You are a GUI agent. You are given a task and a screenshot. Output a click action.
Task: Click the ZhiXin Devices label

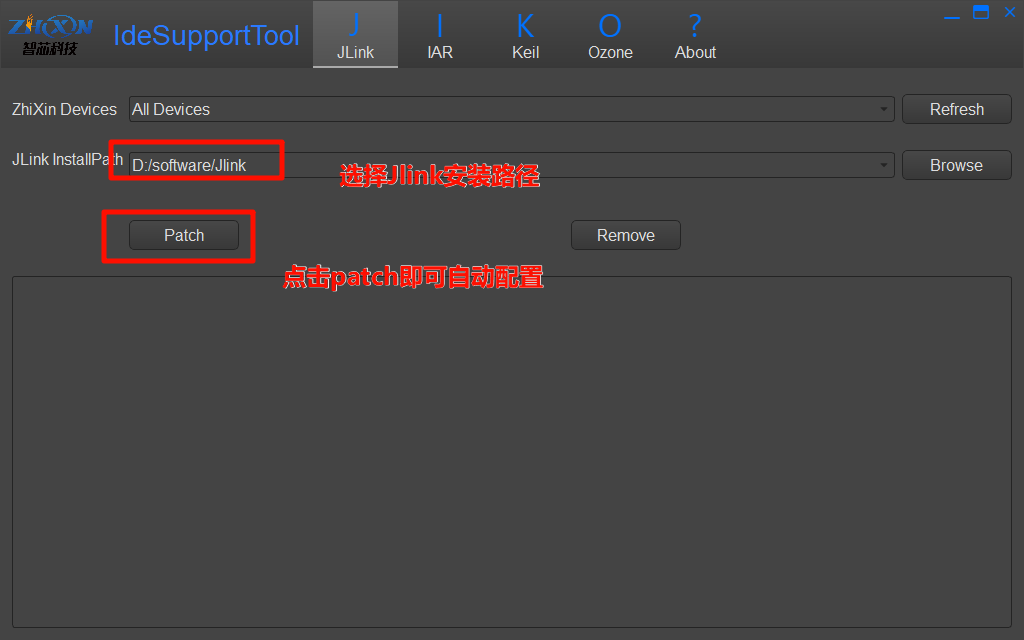(64, 109)
